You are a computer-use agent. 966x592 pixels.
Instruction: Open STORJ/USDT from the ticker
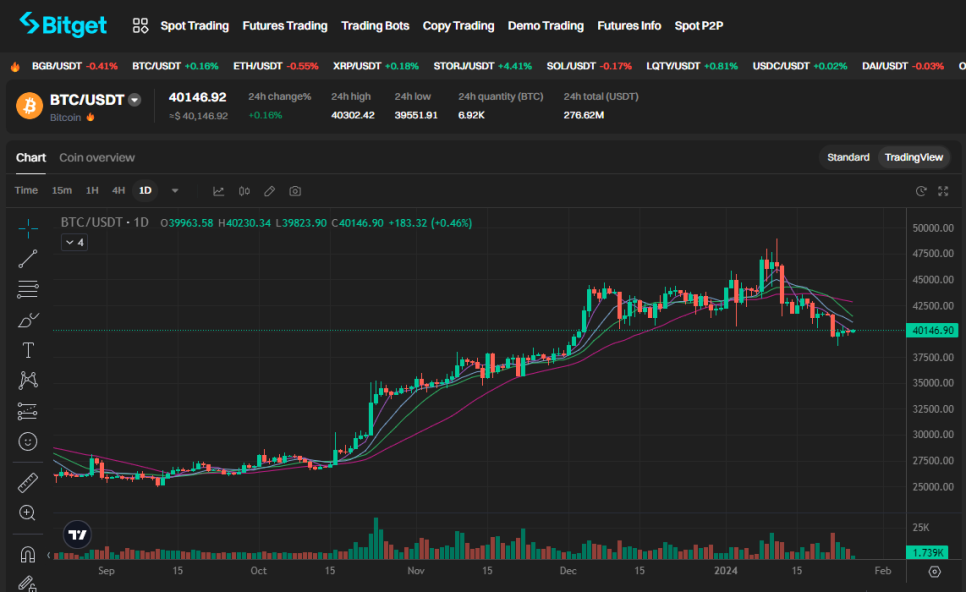pyautogui.click(x=482, y=66)
